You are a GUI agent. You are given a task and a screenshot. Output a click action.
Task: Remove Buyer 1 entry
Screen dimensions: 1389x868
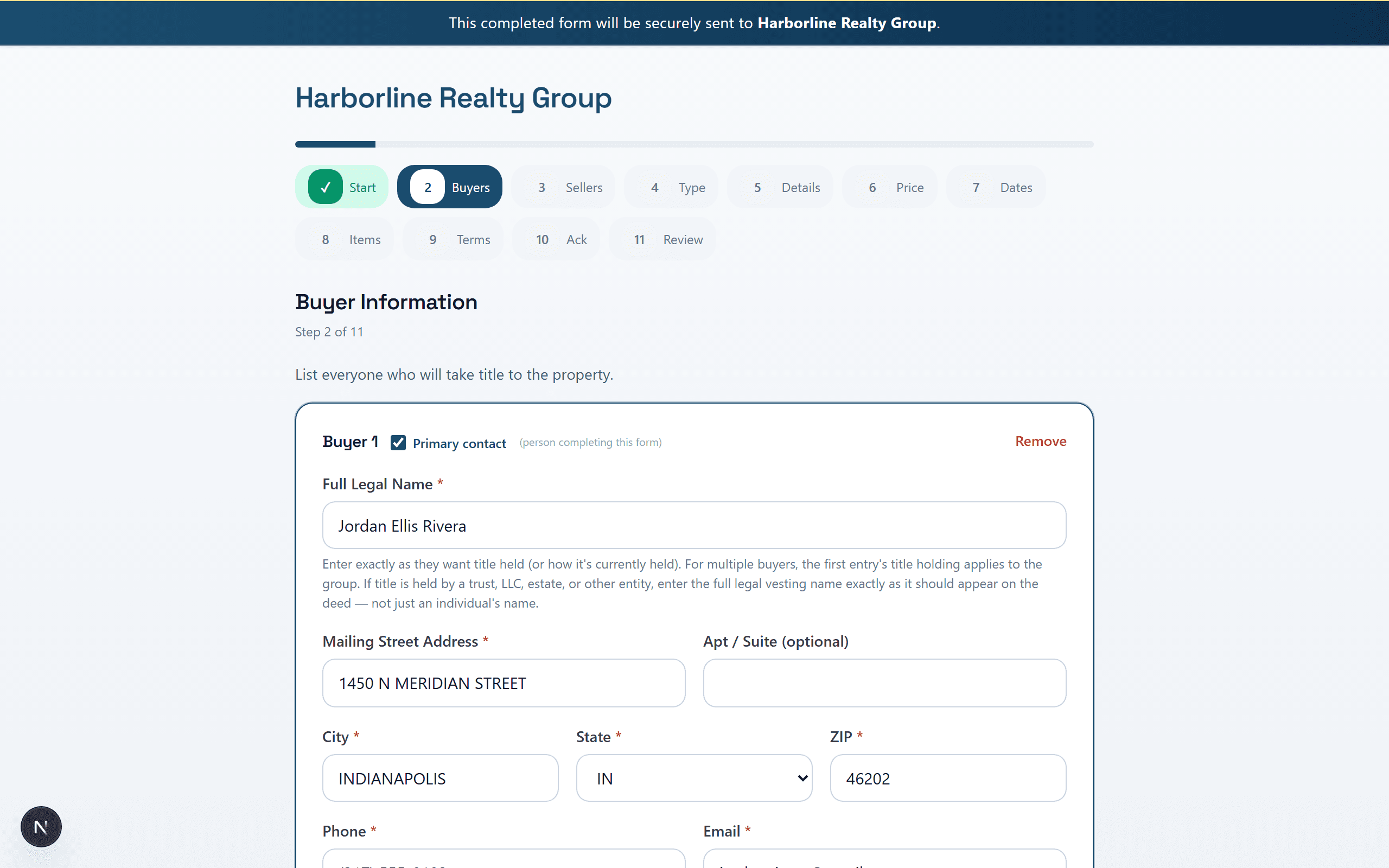click(x=1040, y=441)
